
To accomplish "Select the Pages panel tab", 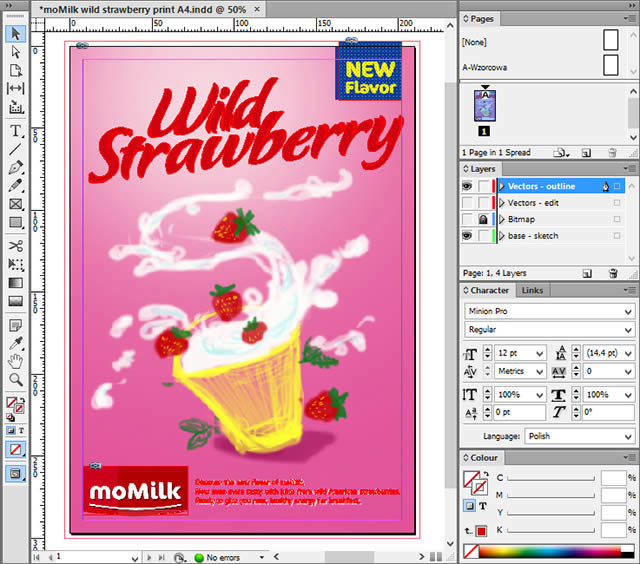I will 478,19.
